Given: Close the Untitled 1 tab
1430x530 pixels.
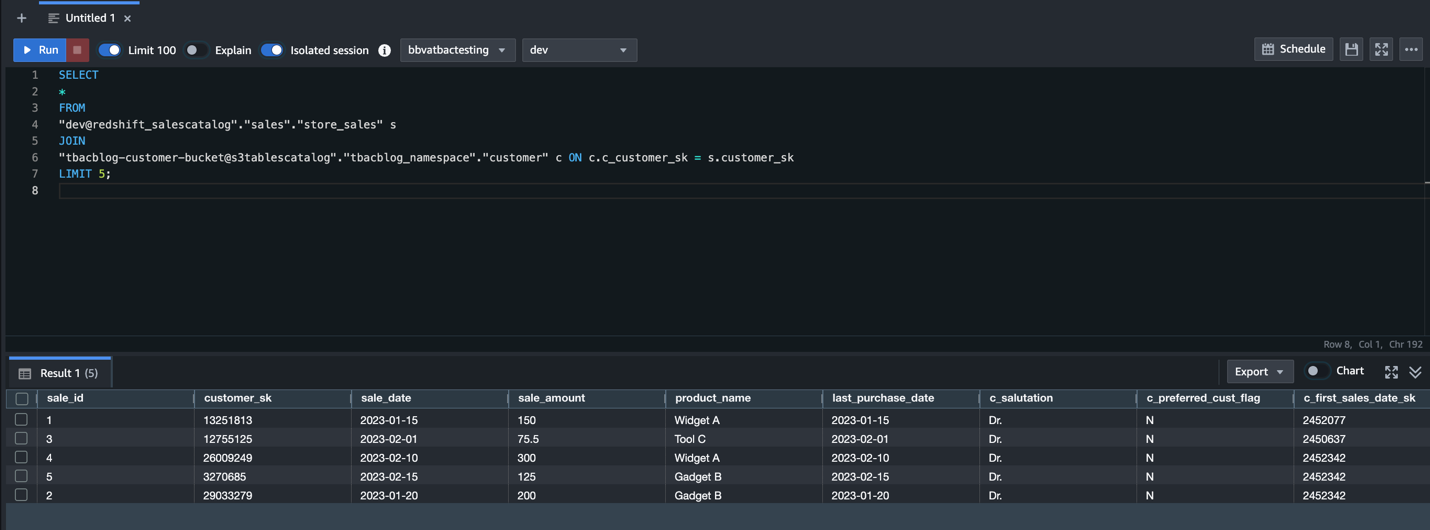Looking at the screenshot, I should [127, 18].
